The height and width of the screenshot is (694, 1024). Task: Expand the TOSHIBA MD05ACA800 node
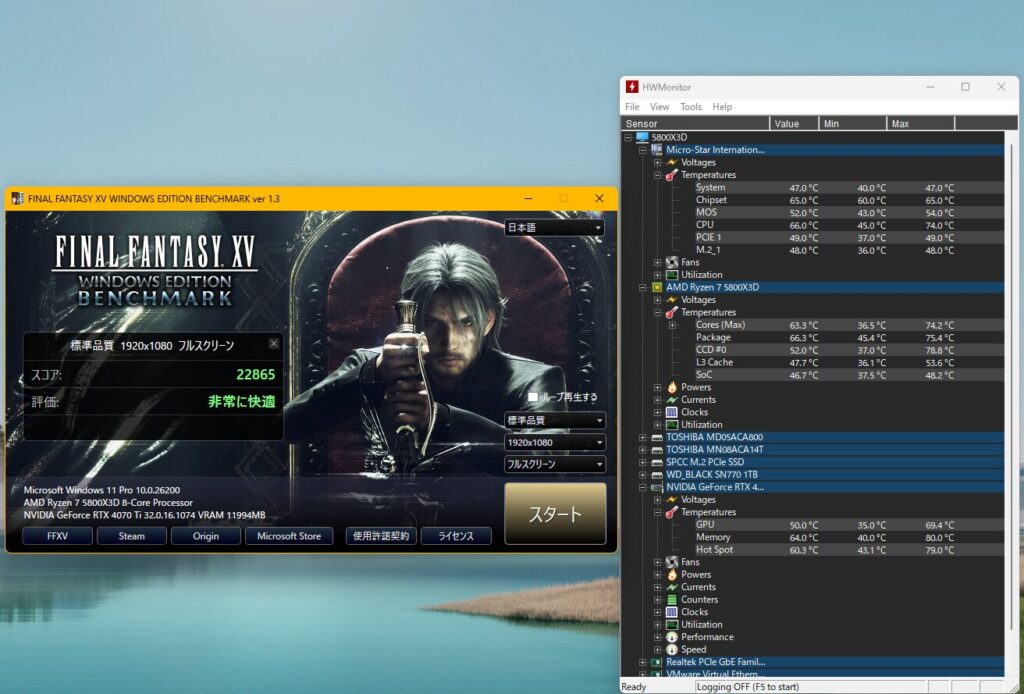pyautogui.click(x=643, y=437)
